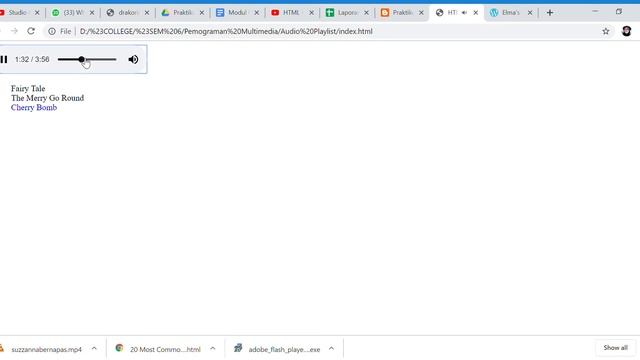This screenshot has height=360, width=640.
Task: Open a new browser tab
Action: click(x=550, y=13)
